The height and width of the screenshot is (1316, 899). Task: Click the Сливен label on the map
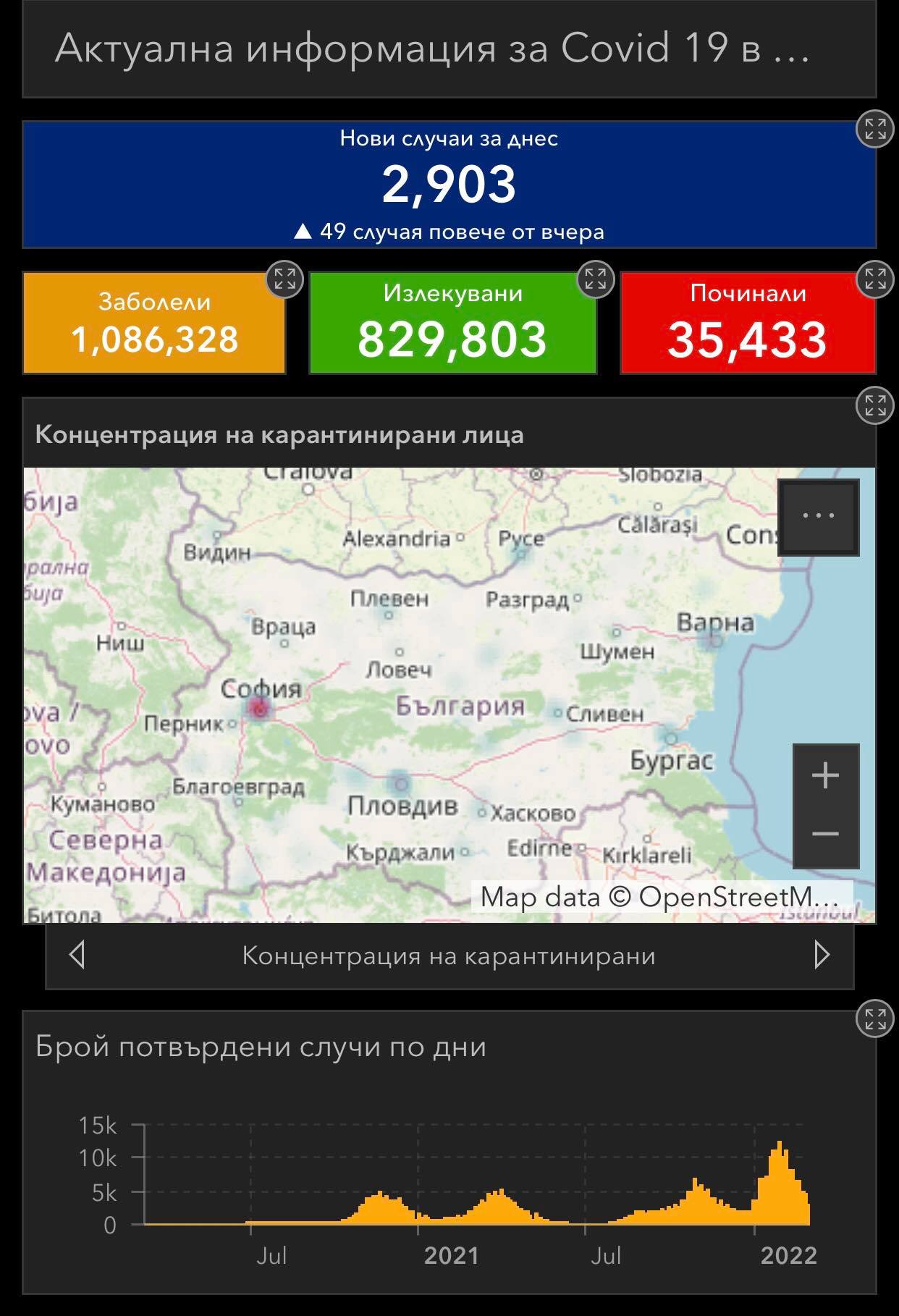[605, 714]
